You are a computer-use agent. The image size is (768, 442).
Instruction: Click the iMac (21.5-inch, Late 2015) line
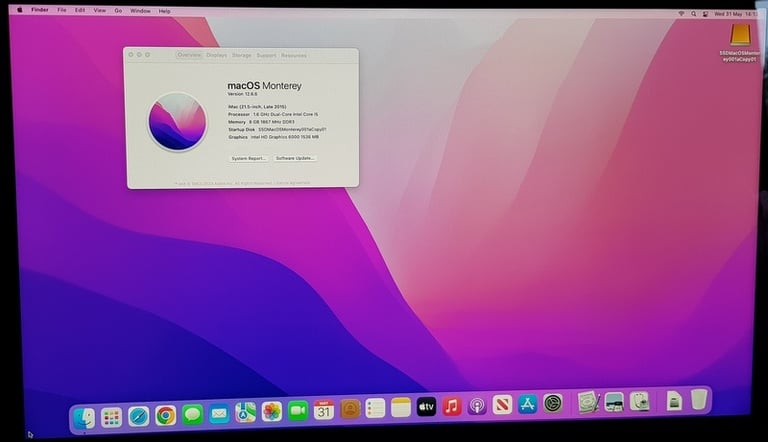point(257,106)
